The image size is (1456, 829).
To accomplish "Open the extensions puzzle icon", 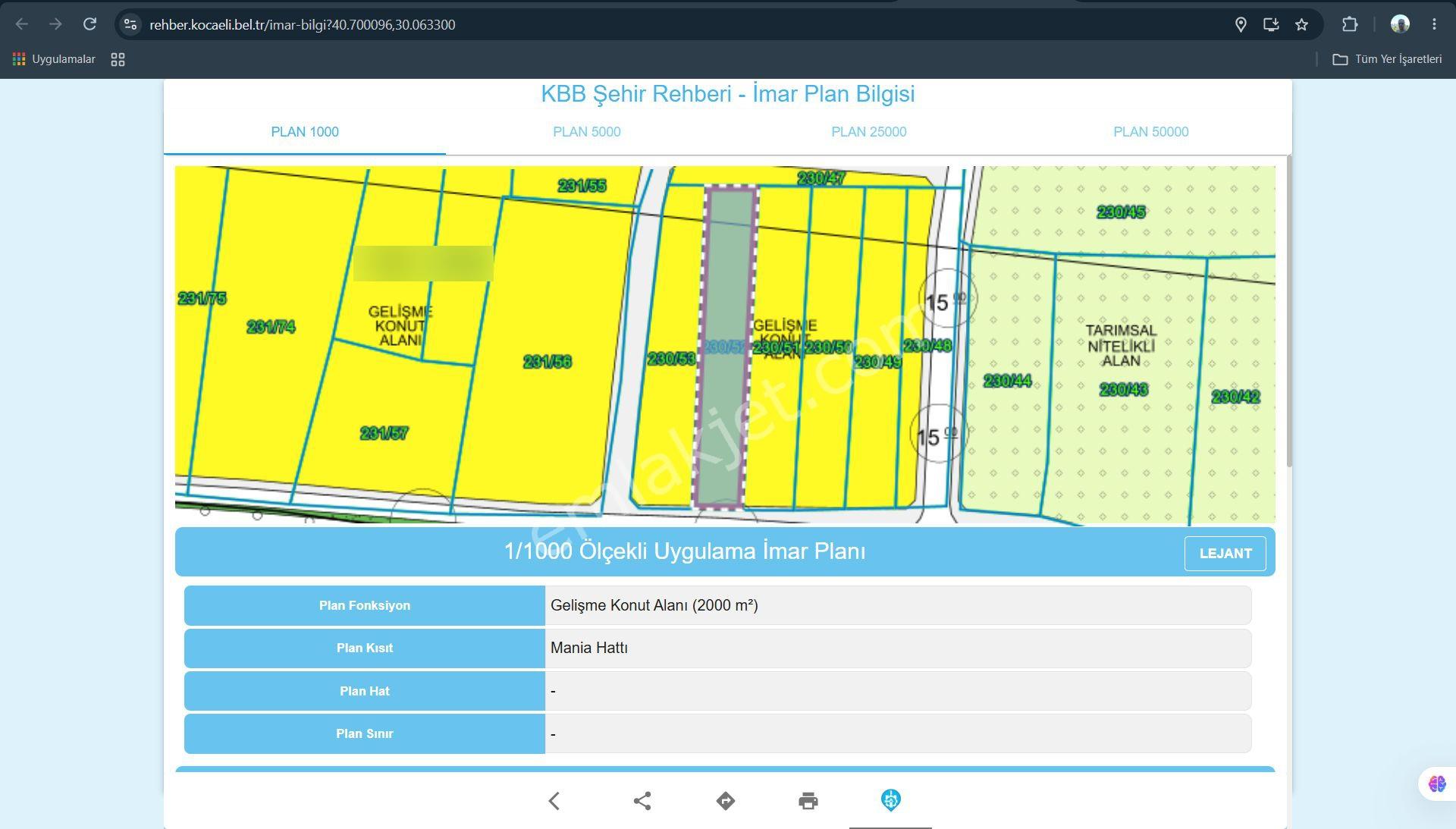I will tap(1350, 24).
